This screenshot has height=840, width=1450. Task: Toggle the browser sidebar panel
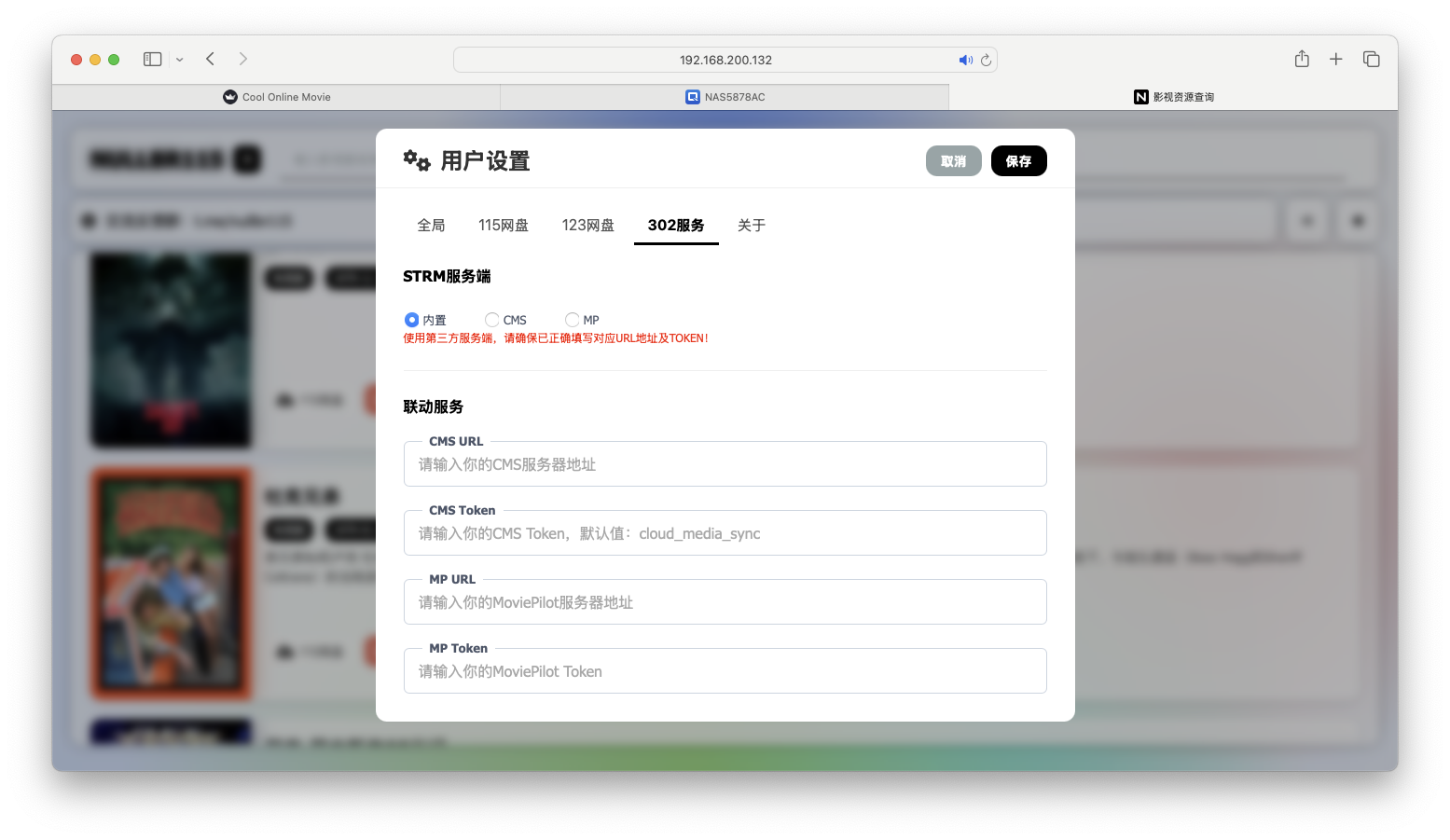(151, 59)
